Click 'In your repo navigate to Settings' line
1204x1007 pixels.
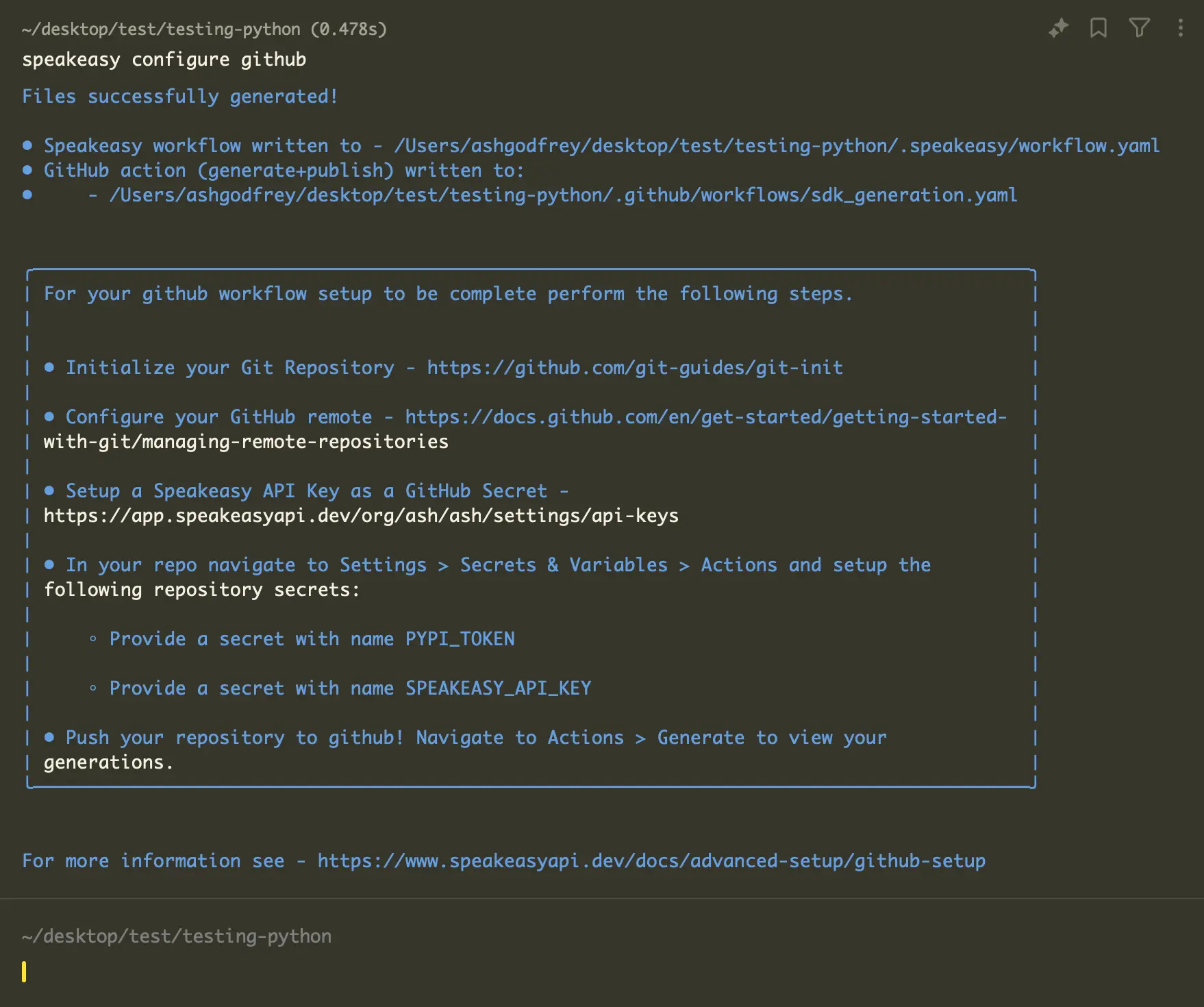point(498,565)
